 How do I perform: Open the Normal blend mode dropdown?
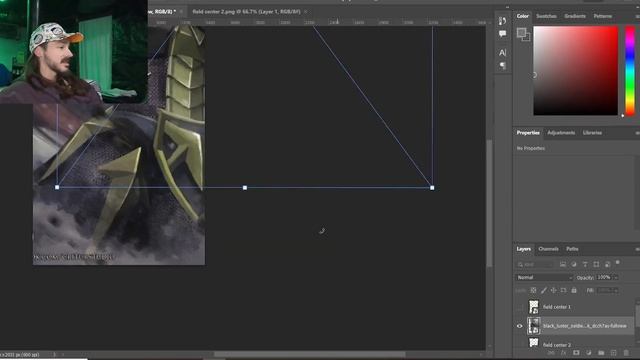click(x=544, y=278)
